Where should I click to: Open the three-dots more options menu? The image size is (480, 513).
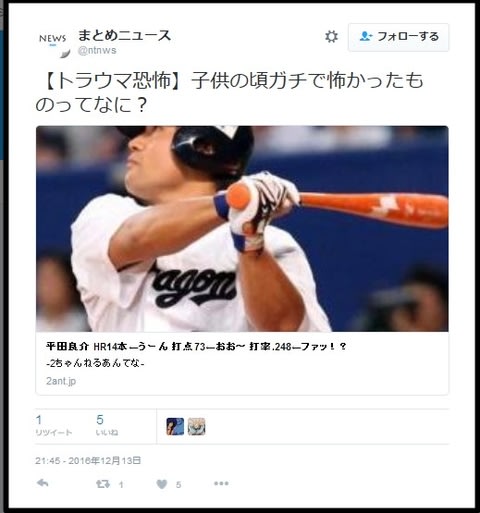tap(221, 483)
